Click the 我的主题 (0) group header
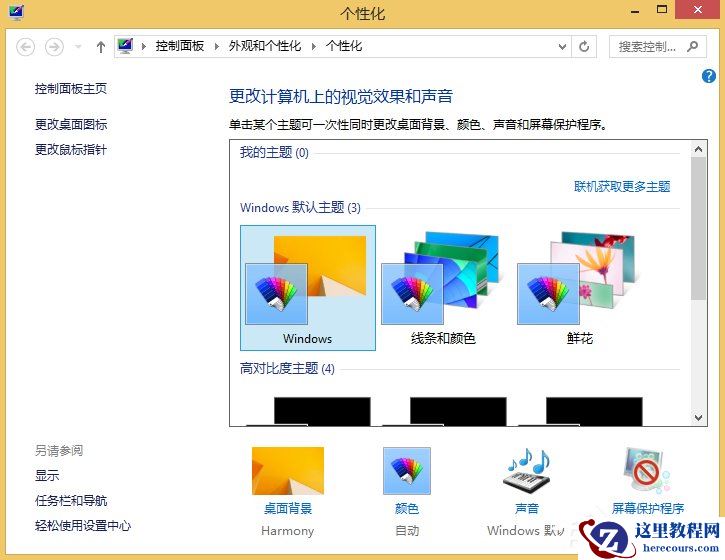This screenshot has height=560, width=725. pyautogui.click(x=274, y=152)
